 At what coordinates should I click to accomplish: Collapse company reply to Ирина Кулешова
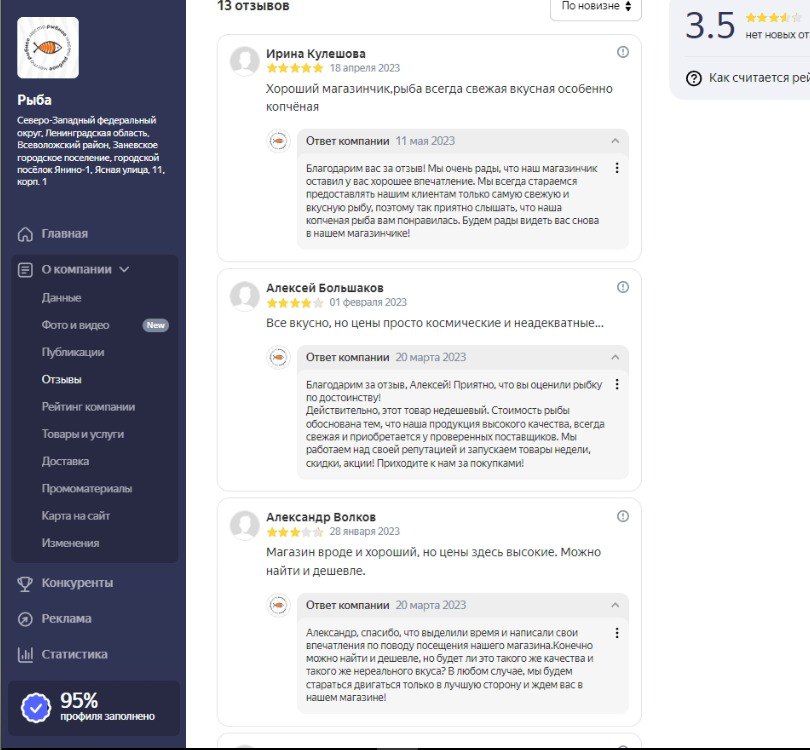(614, 141)
